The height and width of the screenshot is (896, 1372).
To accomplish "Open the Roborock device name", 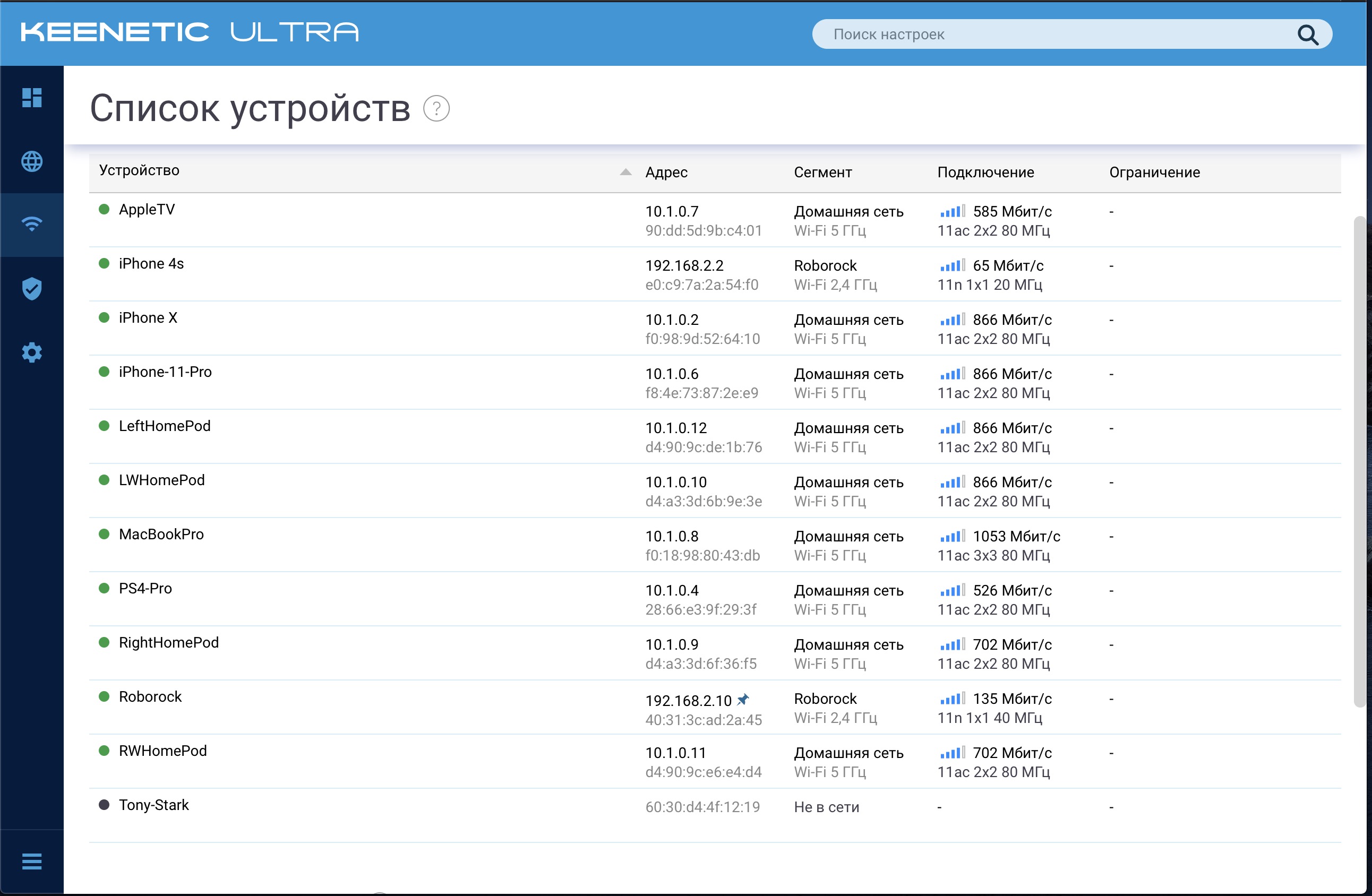I will (150, 696).
